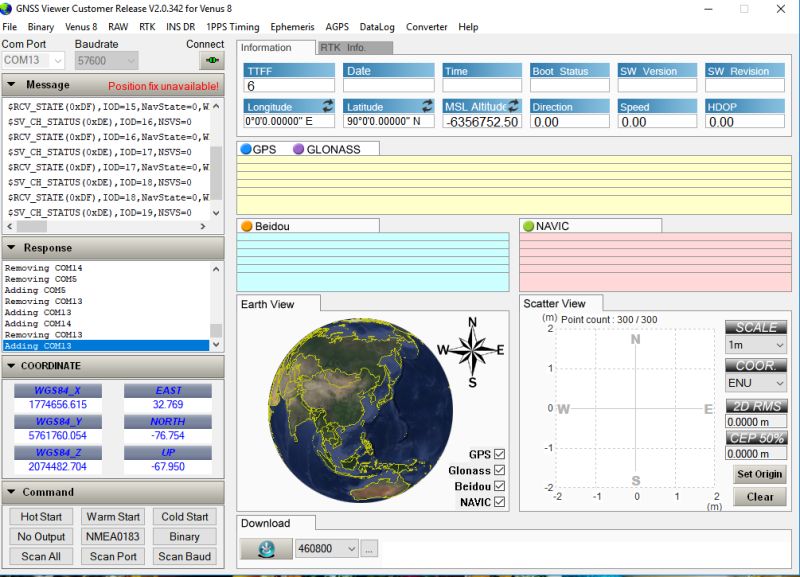Toggle the Latitude format refresh icon
Viewport: 800px width, 577px height.
[x=427, y=104]
